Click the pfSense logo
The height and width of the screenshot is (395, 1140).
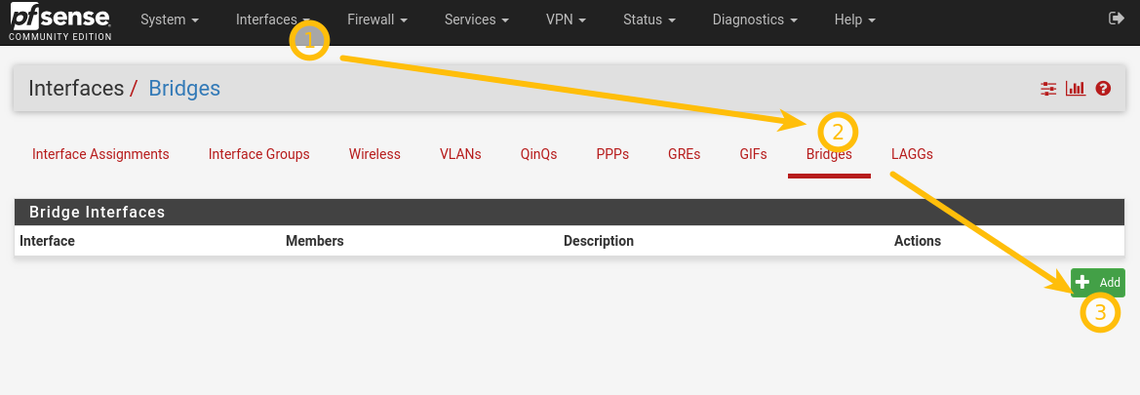point(60,22)
